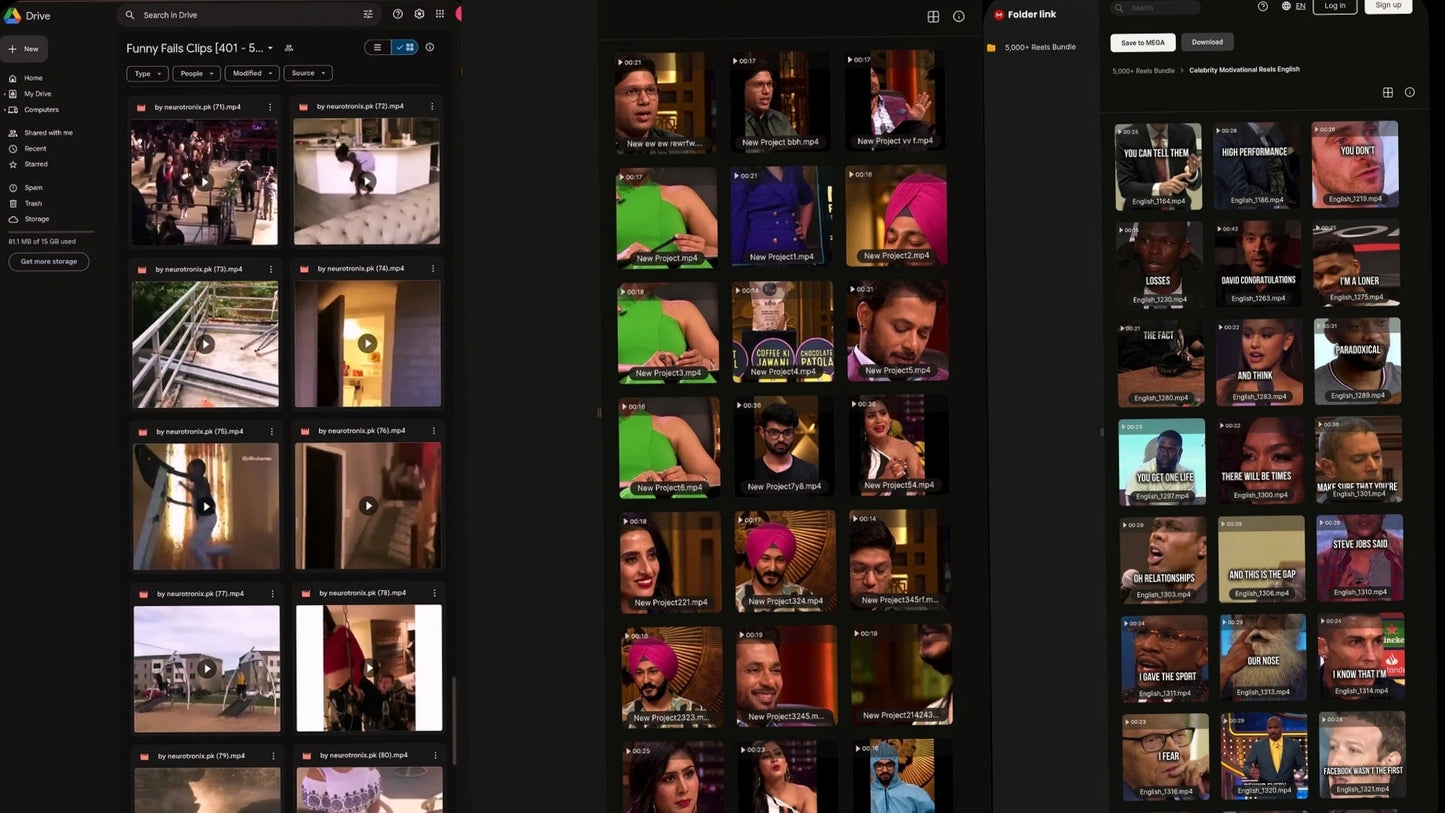The image size is (1445, 813).
Task: Open Storage in Drive sidebar
Action: tap(30, 219)
